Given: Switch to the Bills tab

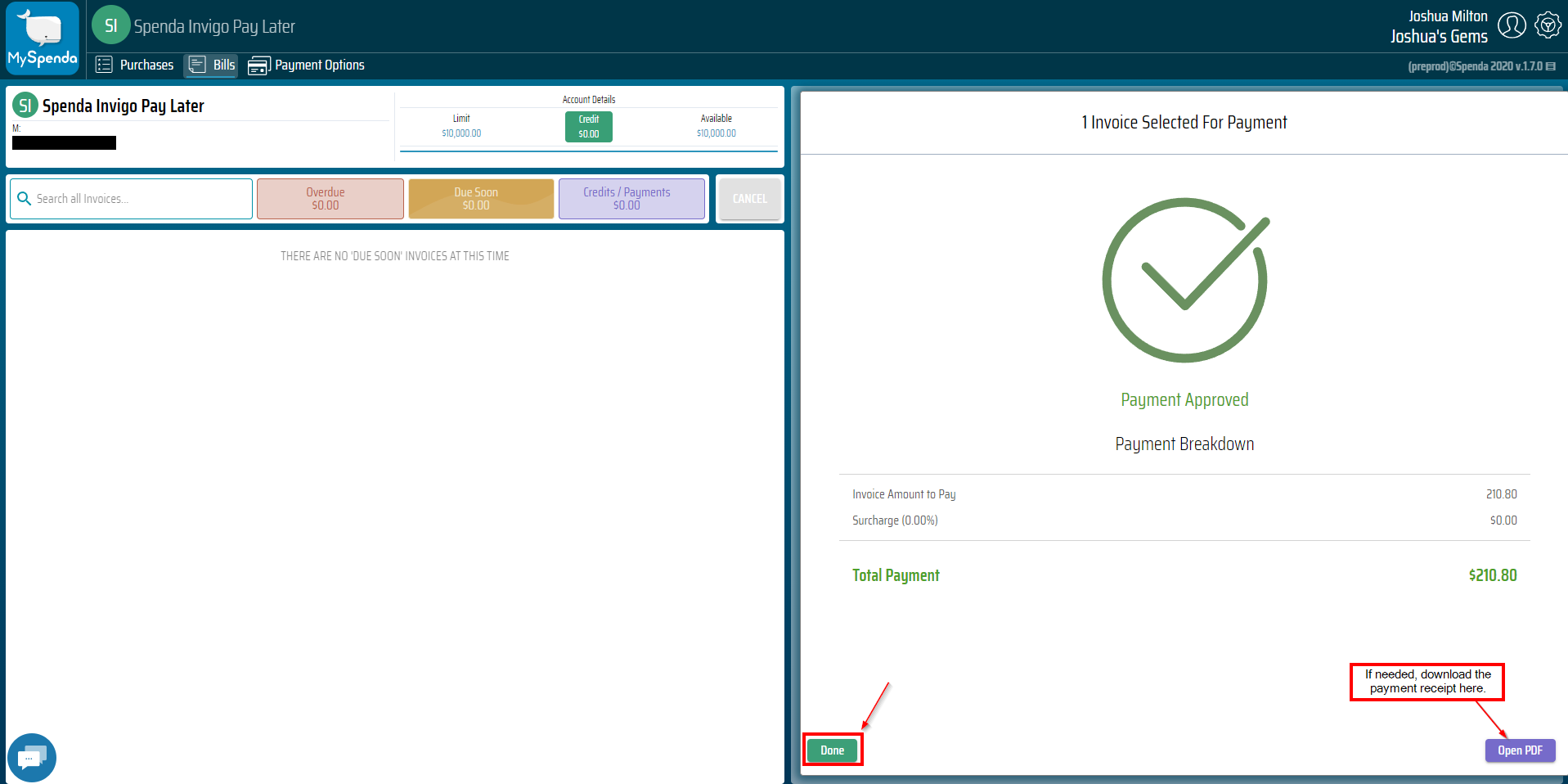Looking at the screenshot, I should (211, 65).
